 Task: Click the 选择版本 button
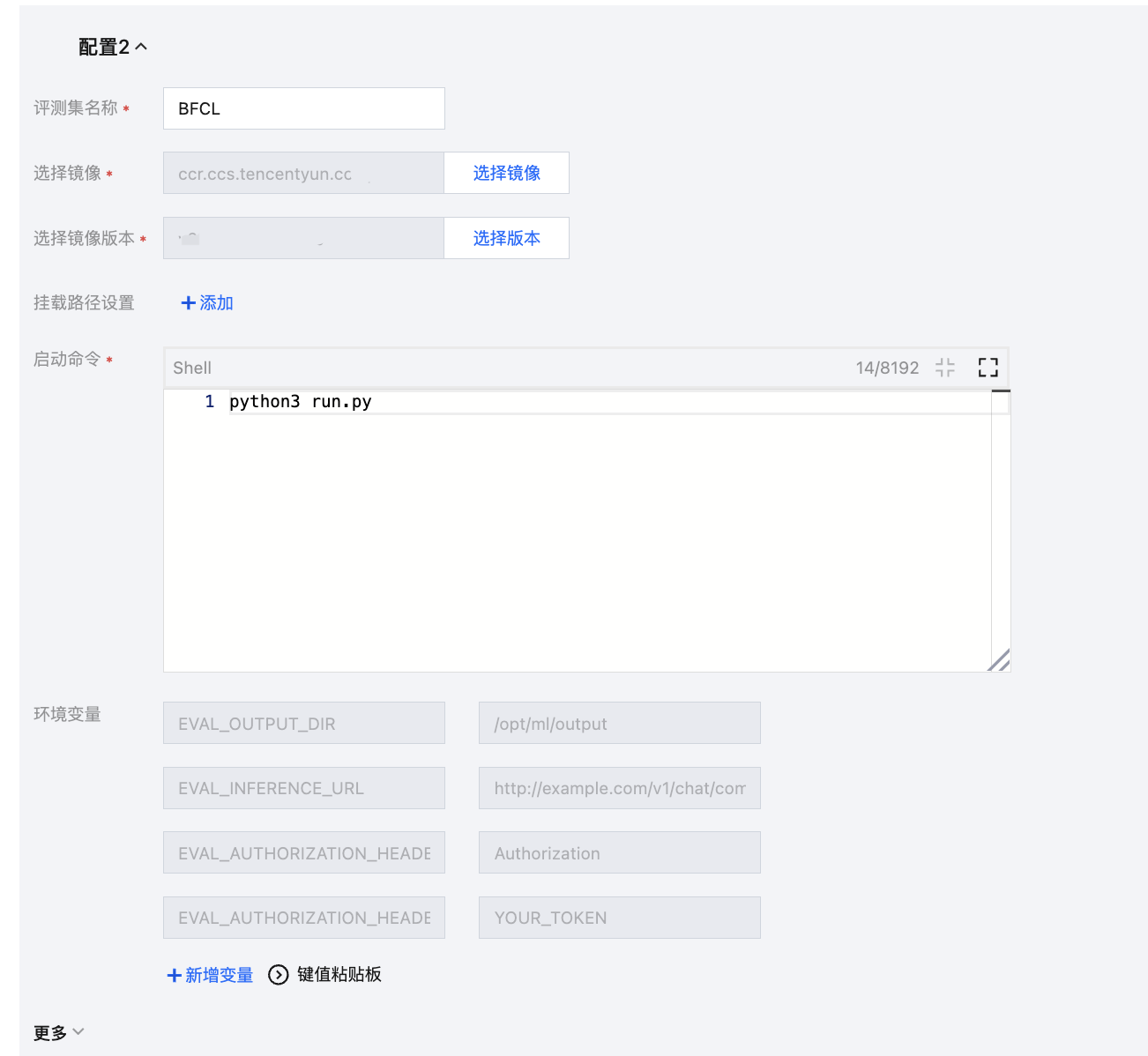[506, 238]
